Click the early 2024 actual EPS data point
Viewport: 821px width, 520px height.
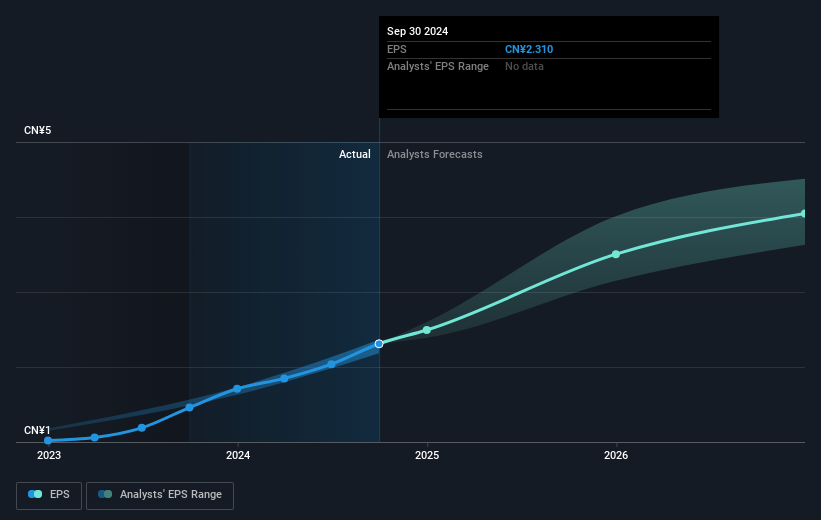[x=237, y=389]
